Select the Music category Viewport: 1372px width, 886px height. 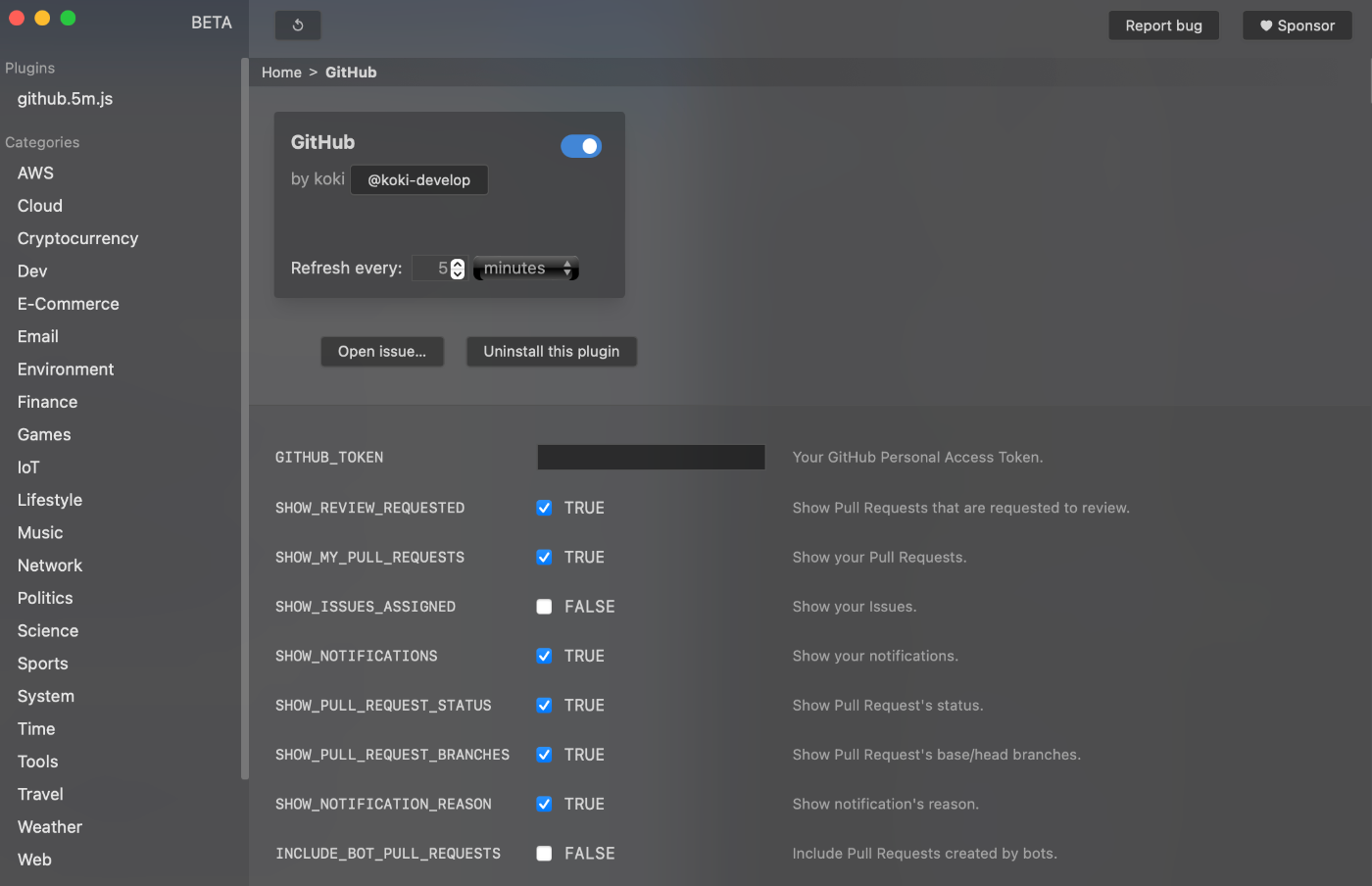pyautogui.click(x=40, y=532)
